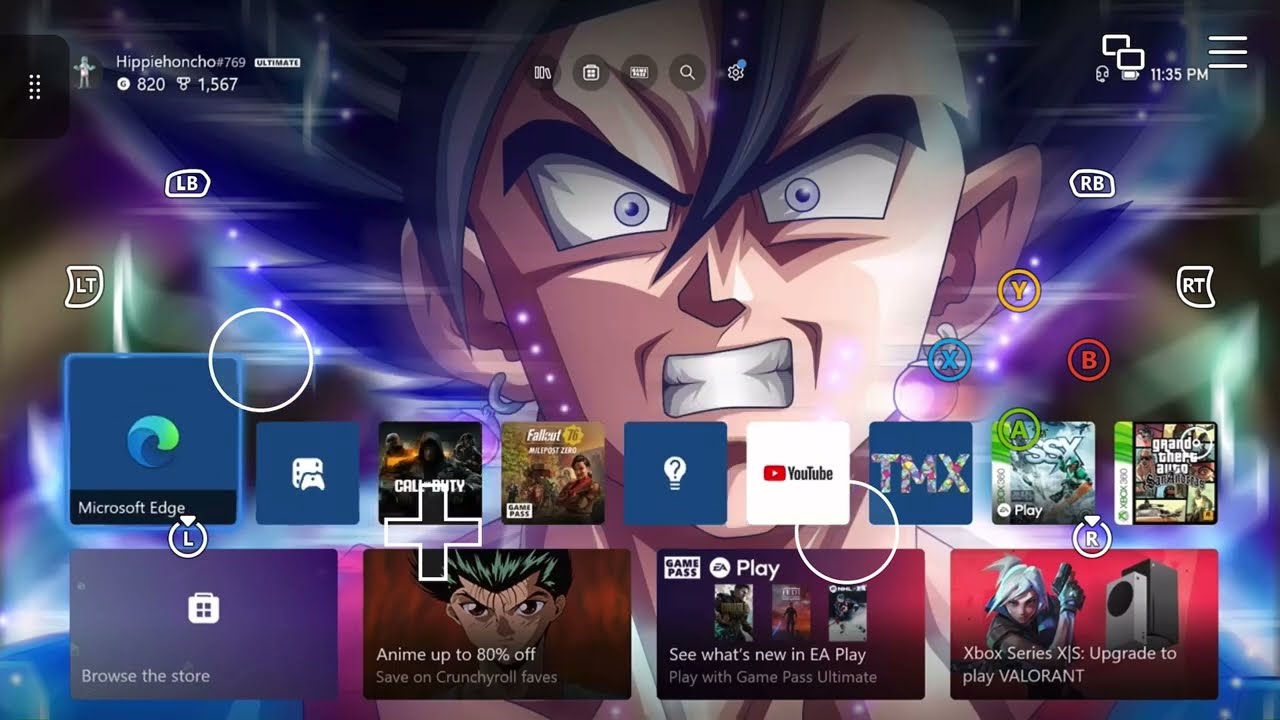Tap the green A button

1019,430
